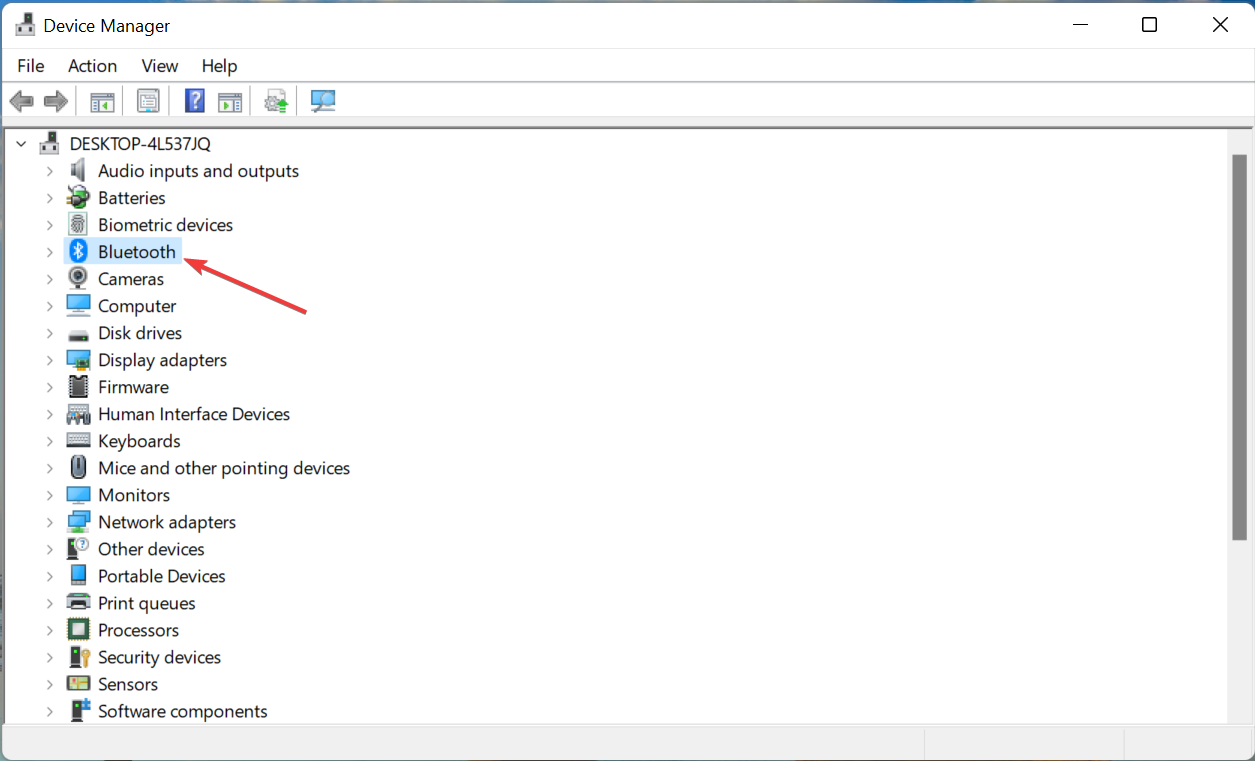The width and height of the screenshot is (1255, 761).
Task: Open the Action menu
Action: pyautogui.click(x=92, y=66)
